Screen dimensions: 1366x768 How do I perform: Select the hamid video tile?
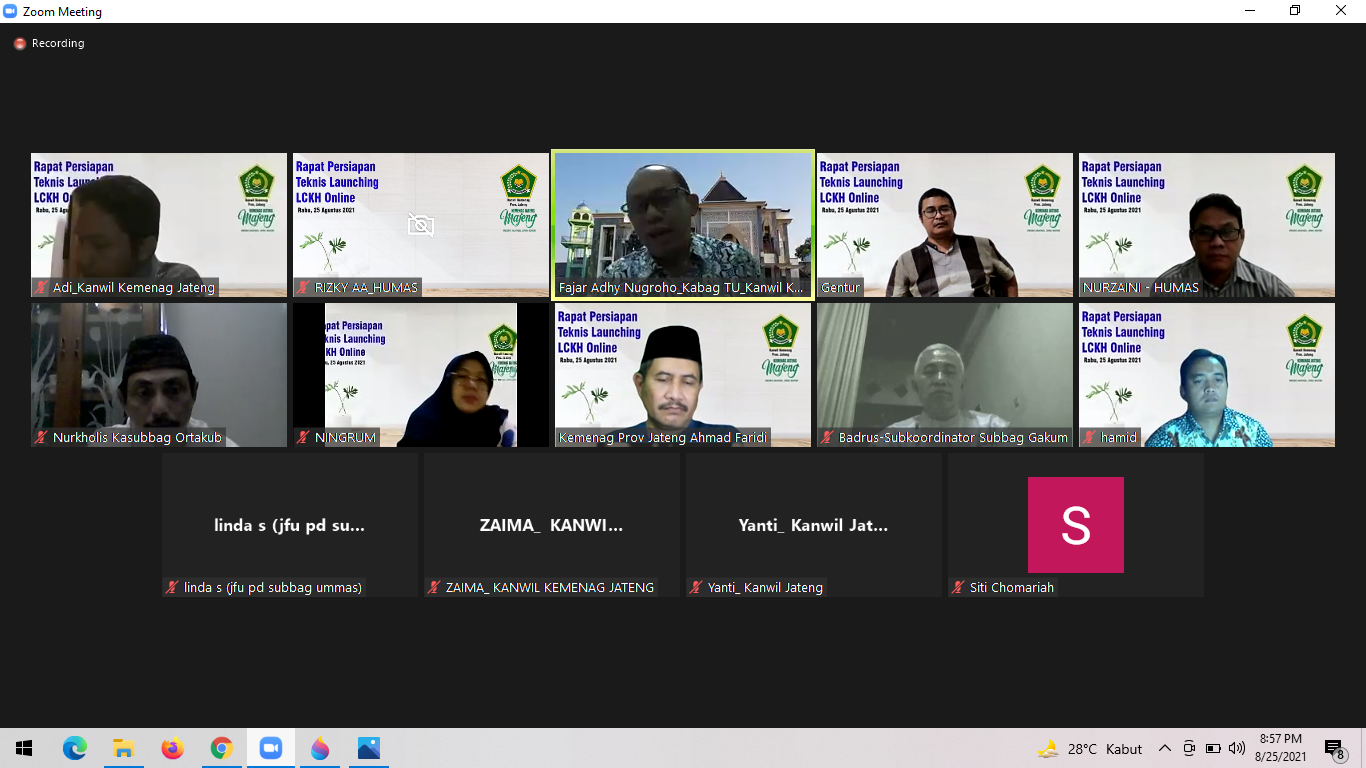[1207, 375]
